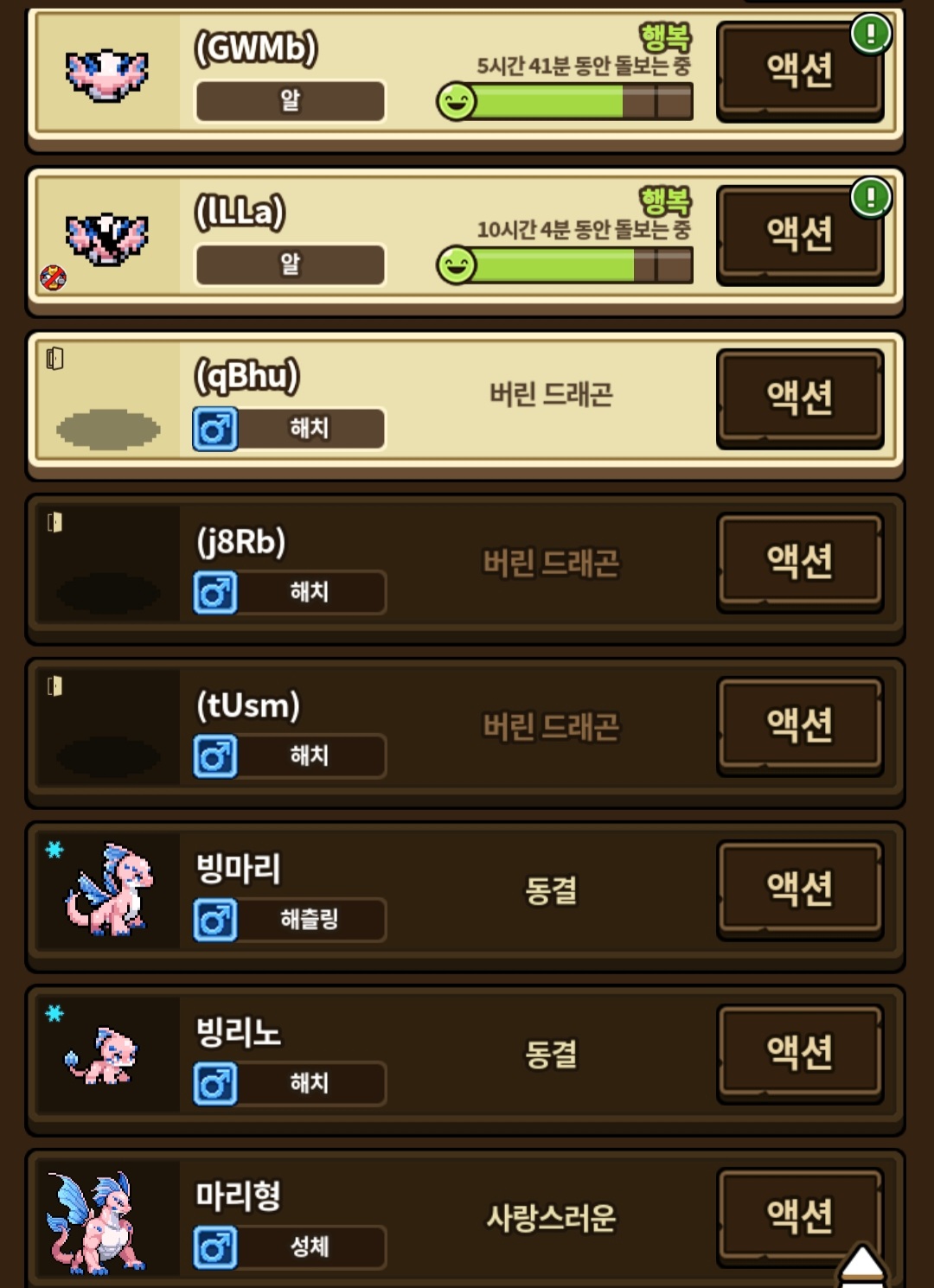
Task: Click the abandoned door icon on qBhu
Action: tap(54, 359)
